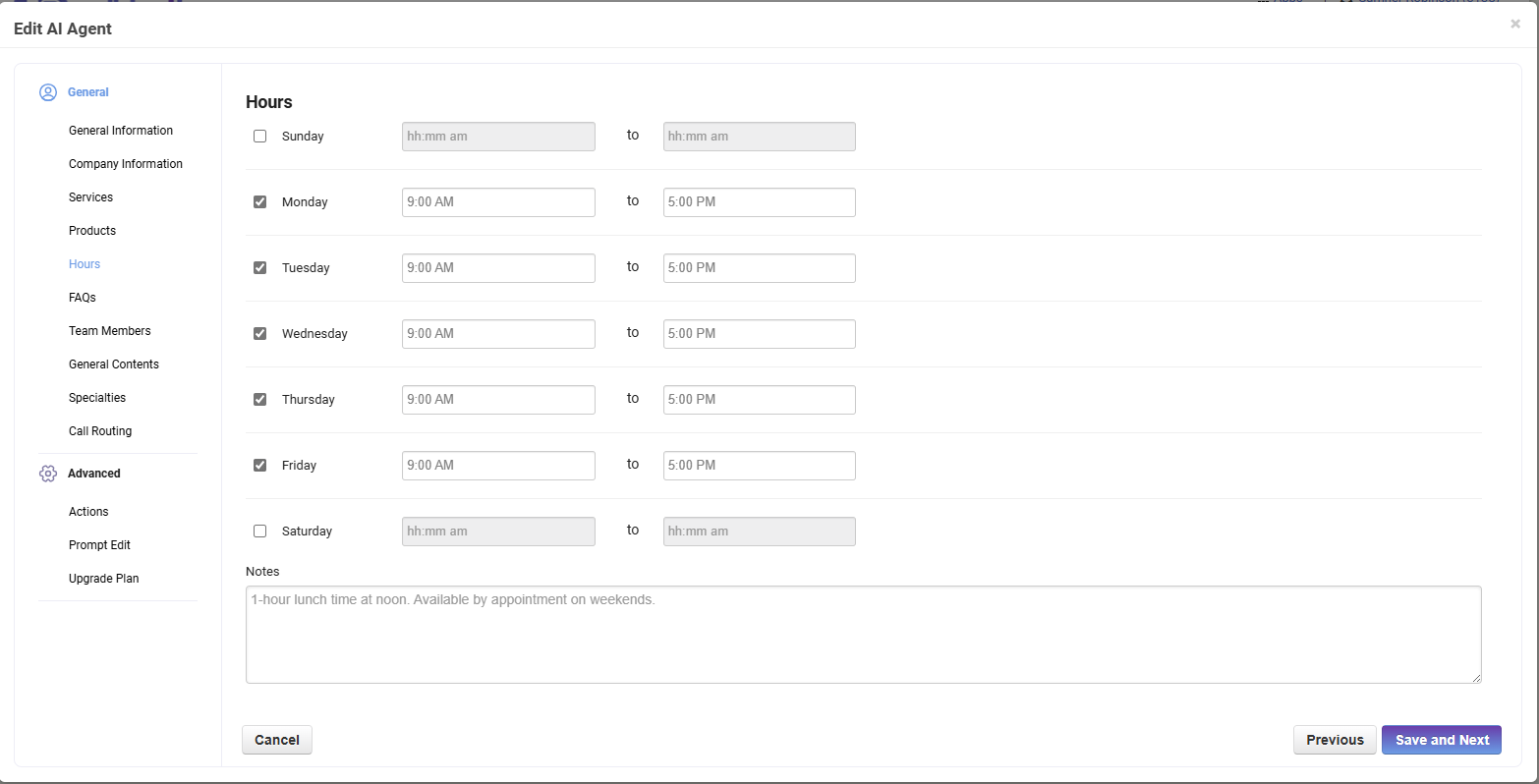Enable the Sunday checkbox
The width and height of the screenshot is (1539, 784).
tap(260, 137)
